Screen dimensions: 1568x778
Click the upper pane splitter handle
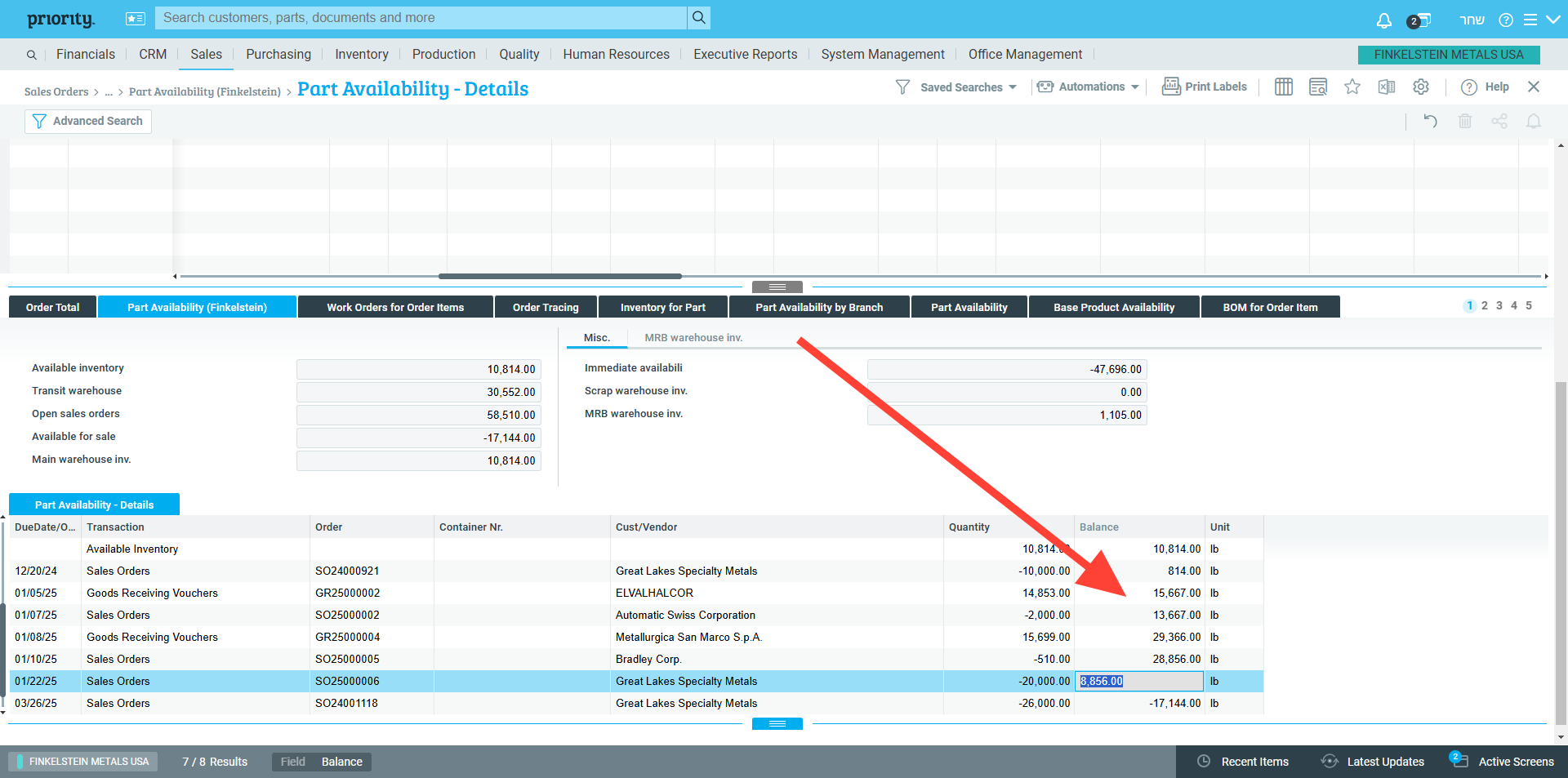coord(777,287)
